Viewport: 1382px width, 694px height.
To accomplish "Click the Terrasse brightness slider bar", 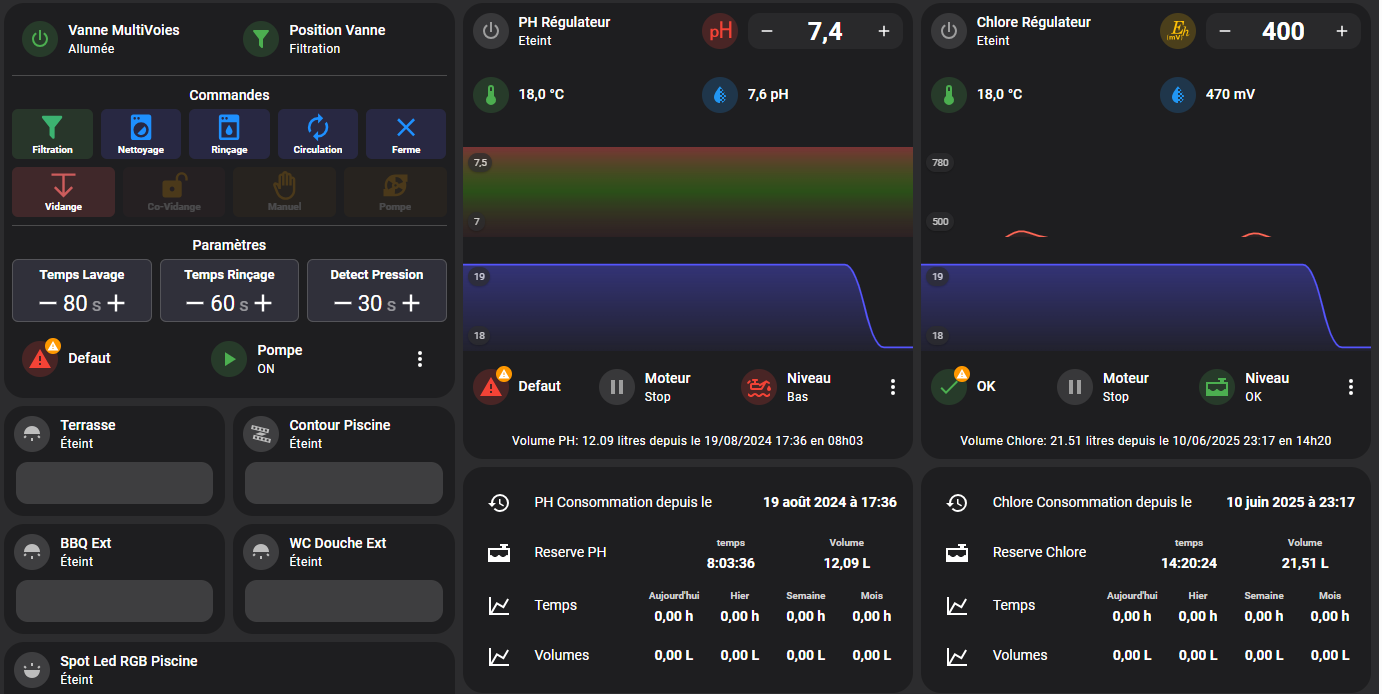I will 114,483.
